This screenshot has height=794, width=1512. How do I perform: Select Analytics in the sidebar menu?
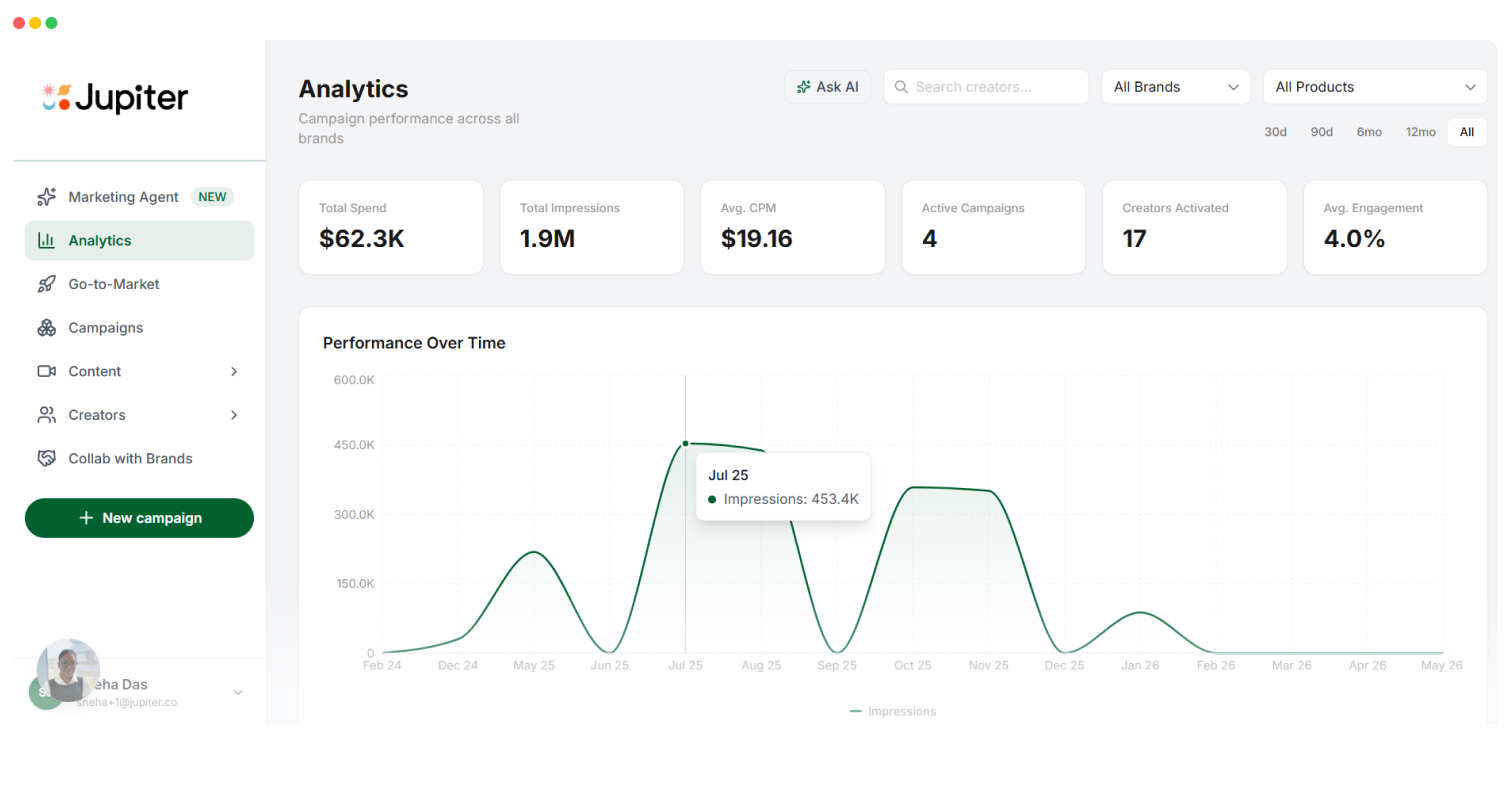coord(99,240)
